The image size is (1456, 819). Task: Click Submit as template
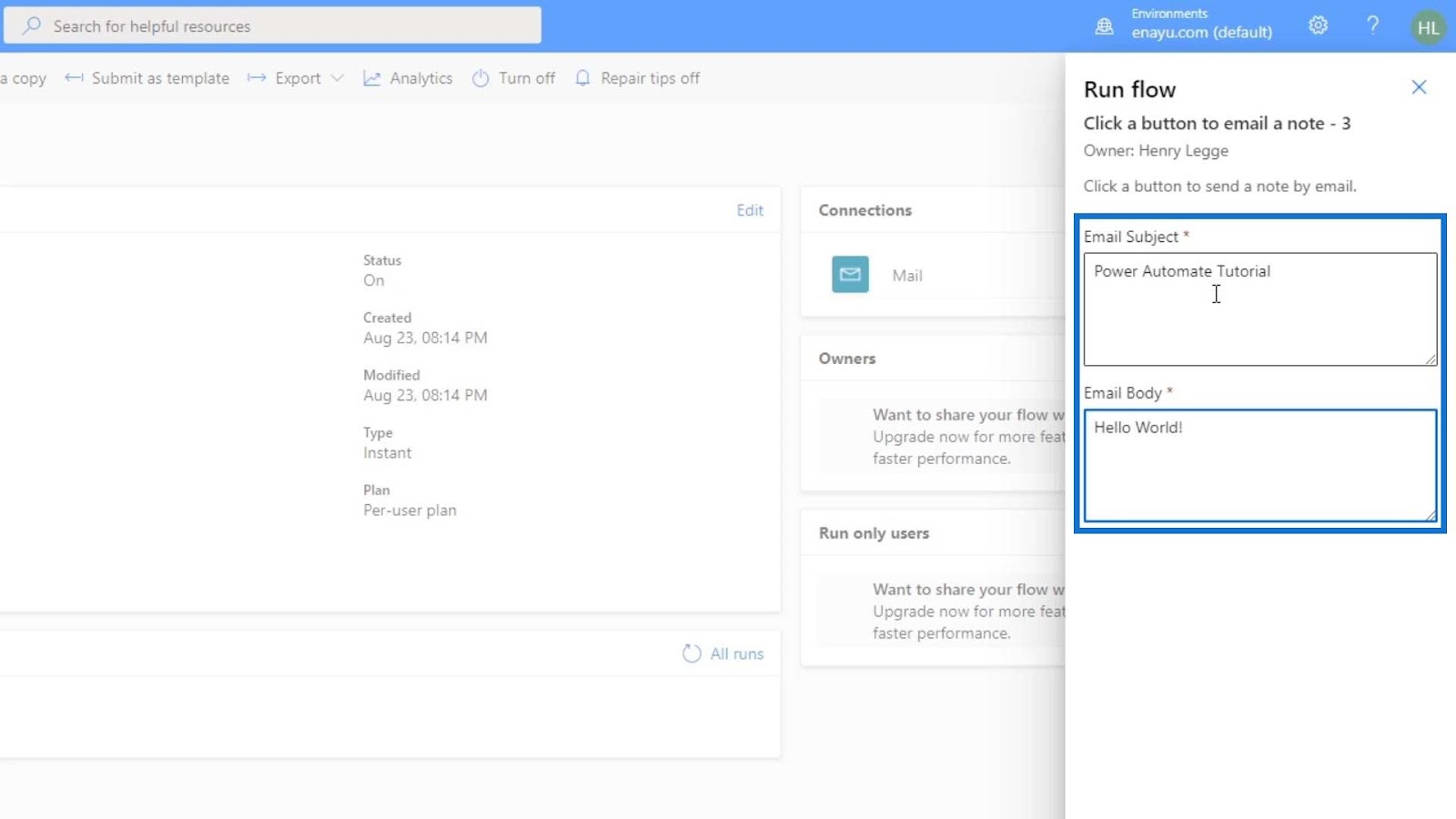pyautogui.click(x=160, y=78)
